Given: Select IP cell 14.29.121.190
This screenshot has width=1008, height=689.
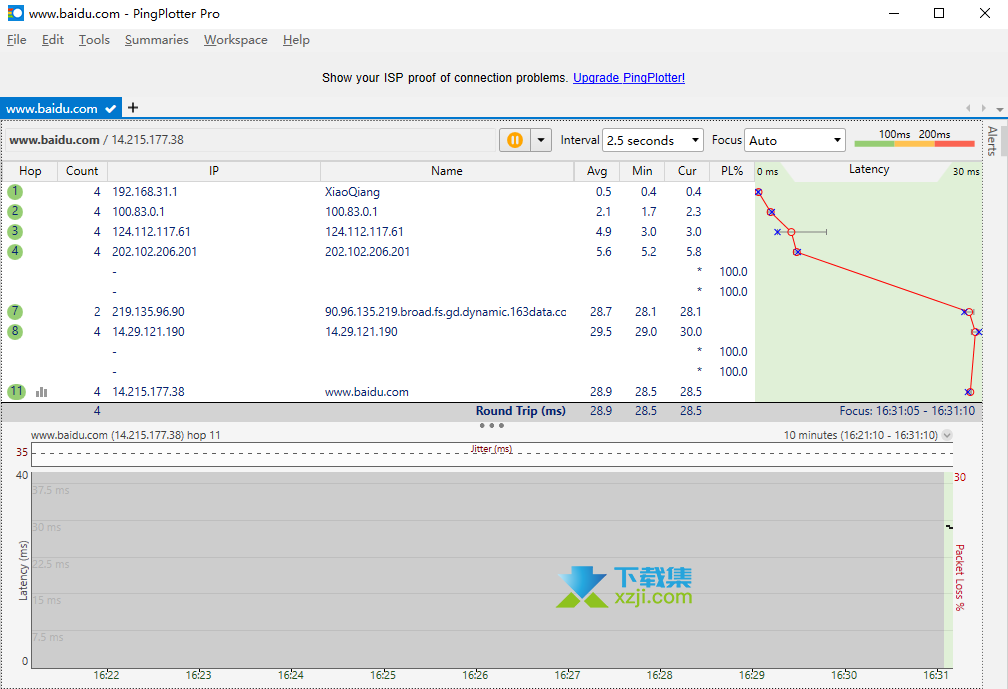Looking at the screenshot, I should tap(148, 332).
